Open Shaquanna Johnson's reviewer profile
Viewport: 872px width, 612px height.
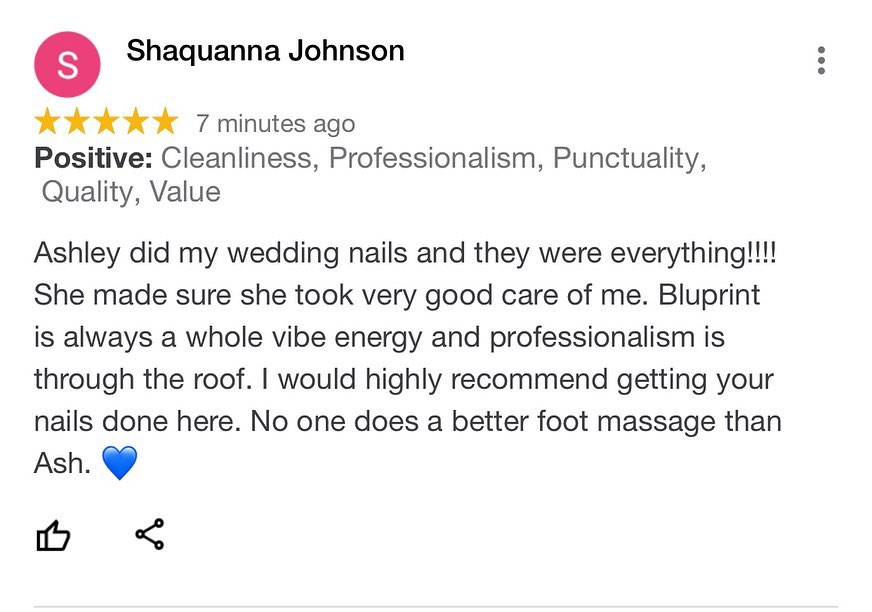click(x=265, y=51)
